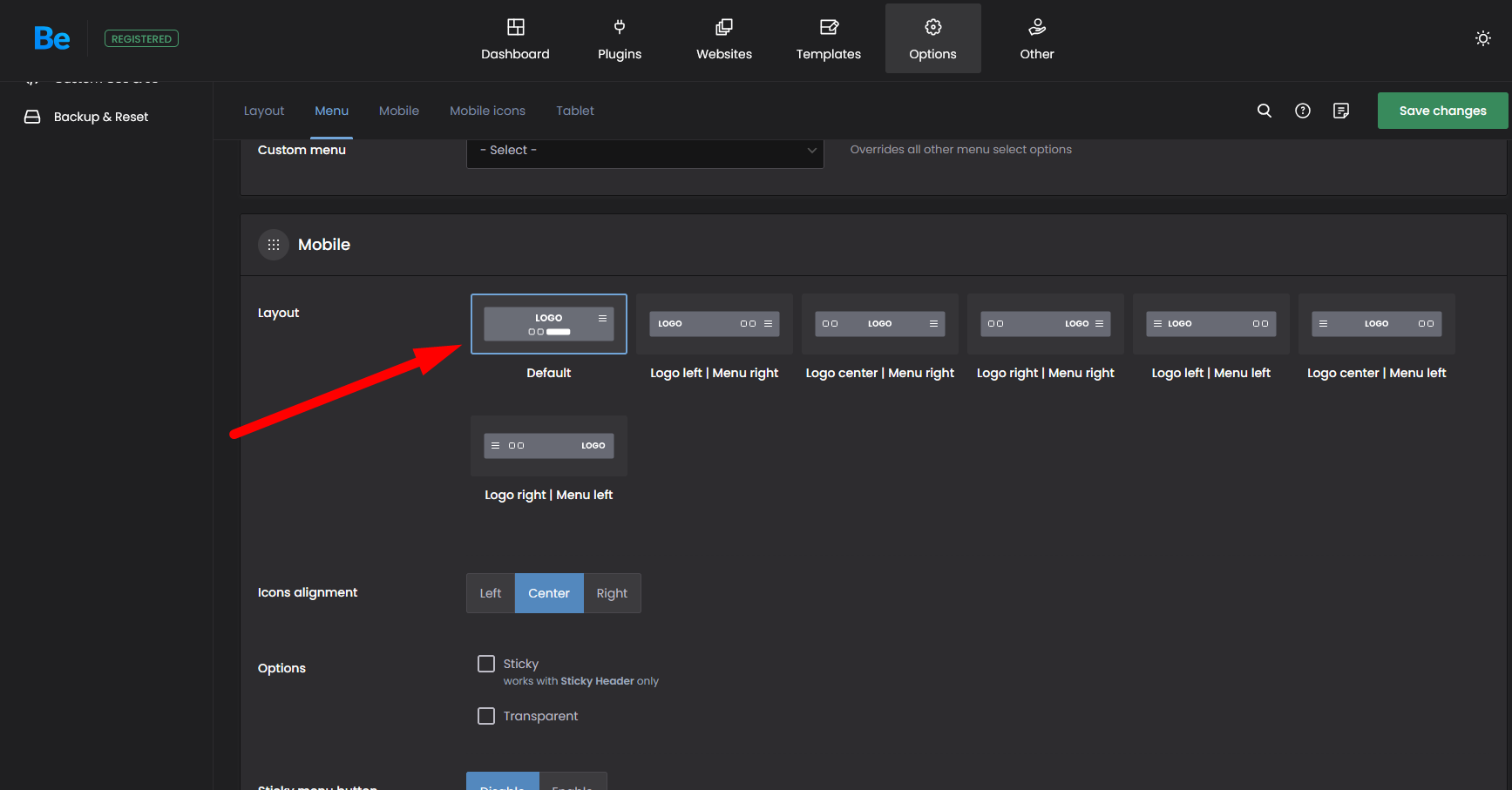1512x790 pixels.
Task: Choose Logo center | Menu right layout
Action: coord(879,324)
